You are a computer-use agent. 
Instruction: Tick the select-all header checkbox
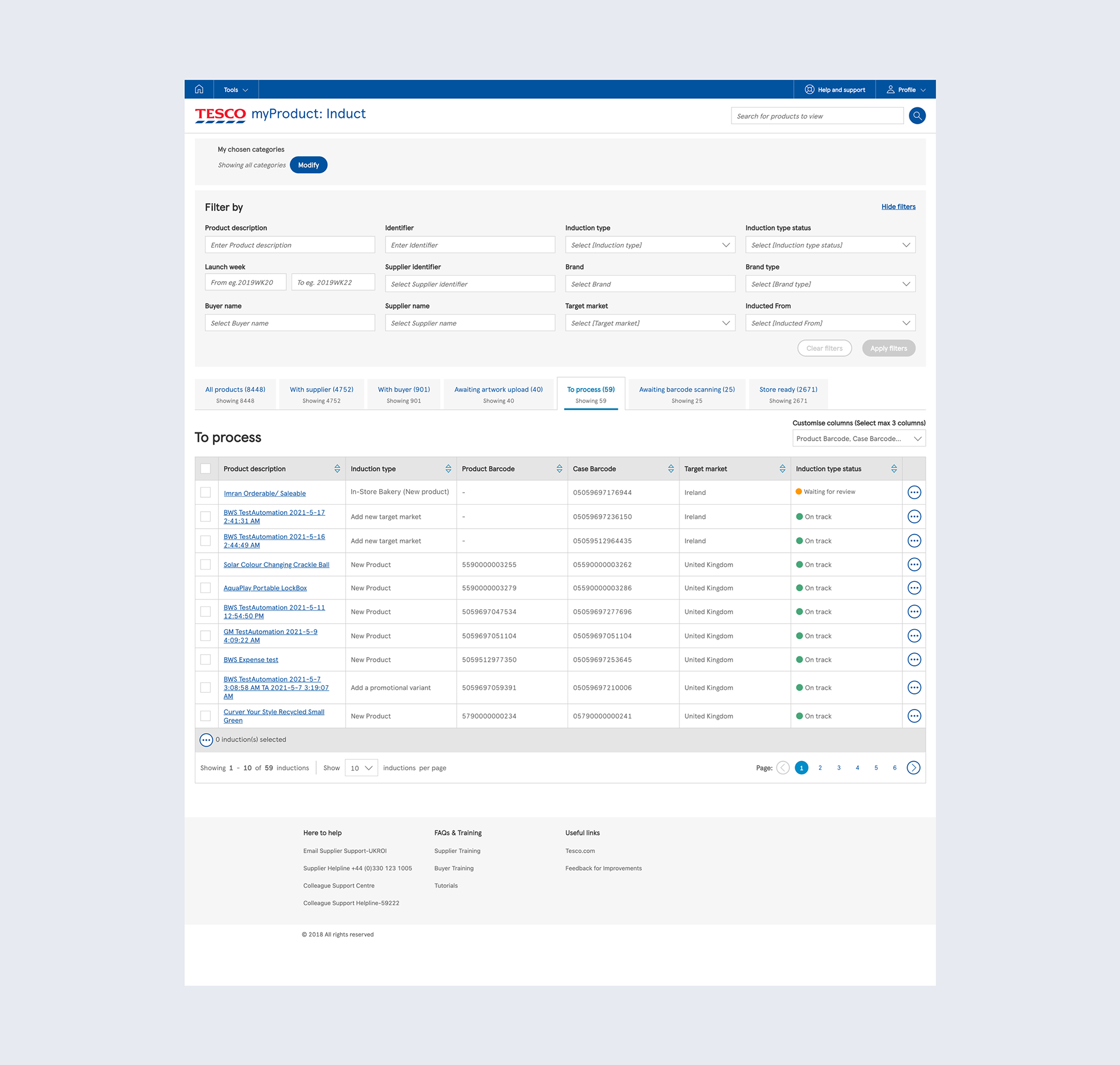tap(205, 469)
